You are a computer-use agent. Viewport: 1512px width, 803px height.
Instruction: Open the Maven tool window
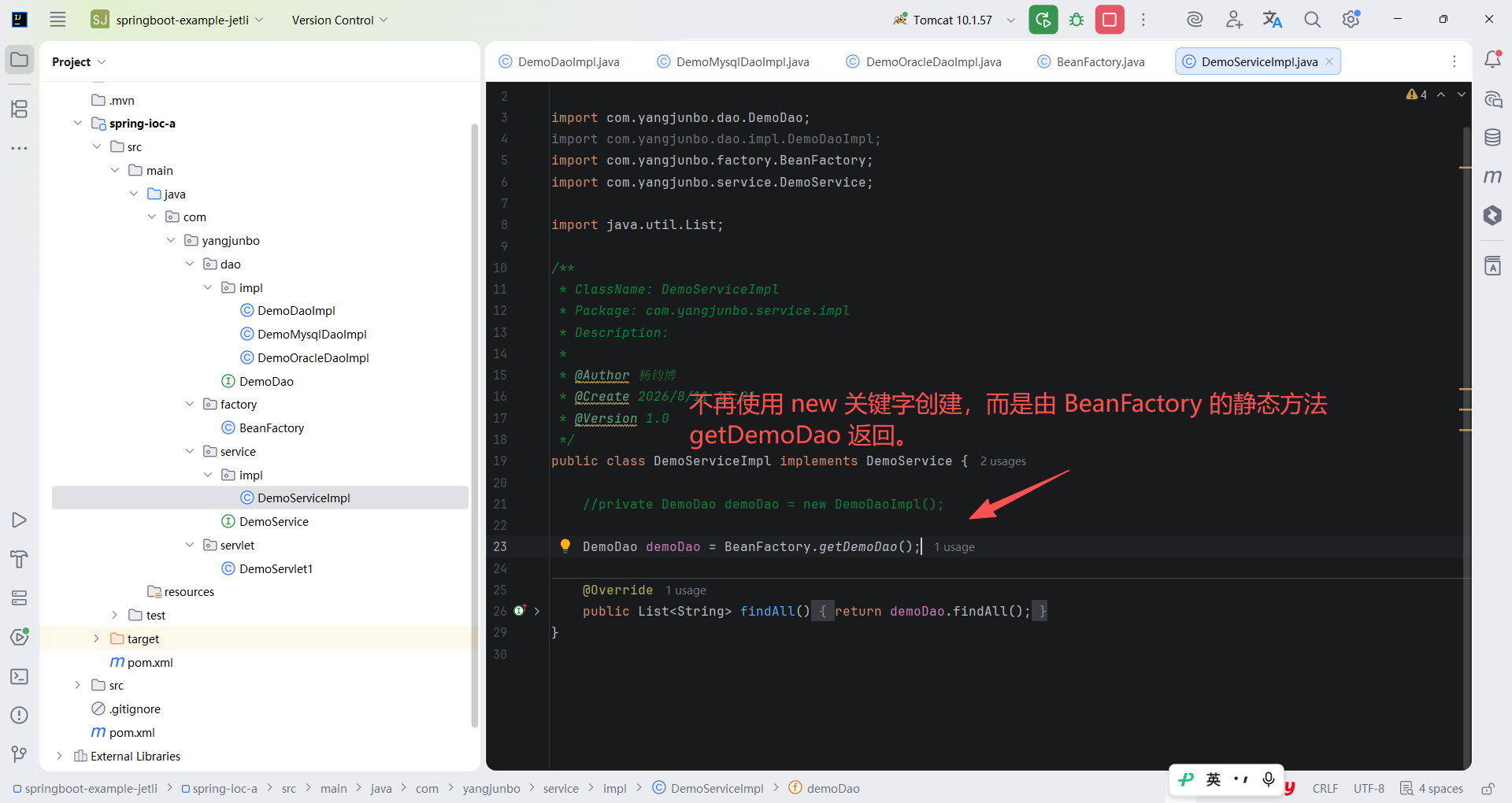pyautogui.click(x=1492, y=176)
